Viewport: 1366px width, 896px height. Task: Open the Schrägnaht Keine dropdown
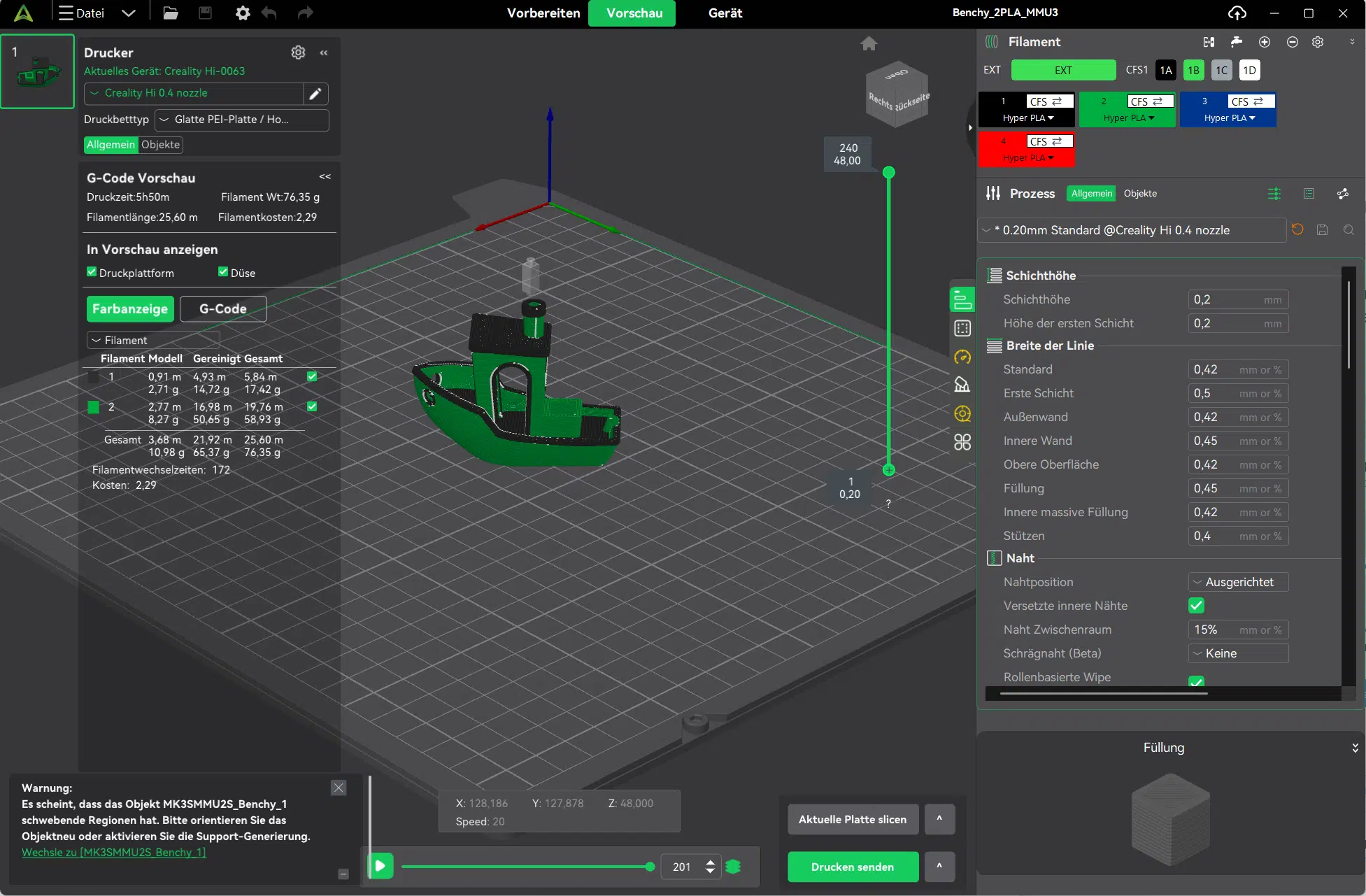[1238, 653]
